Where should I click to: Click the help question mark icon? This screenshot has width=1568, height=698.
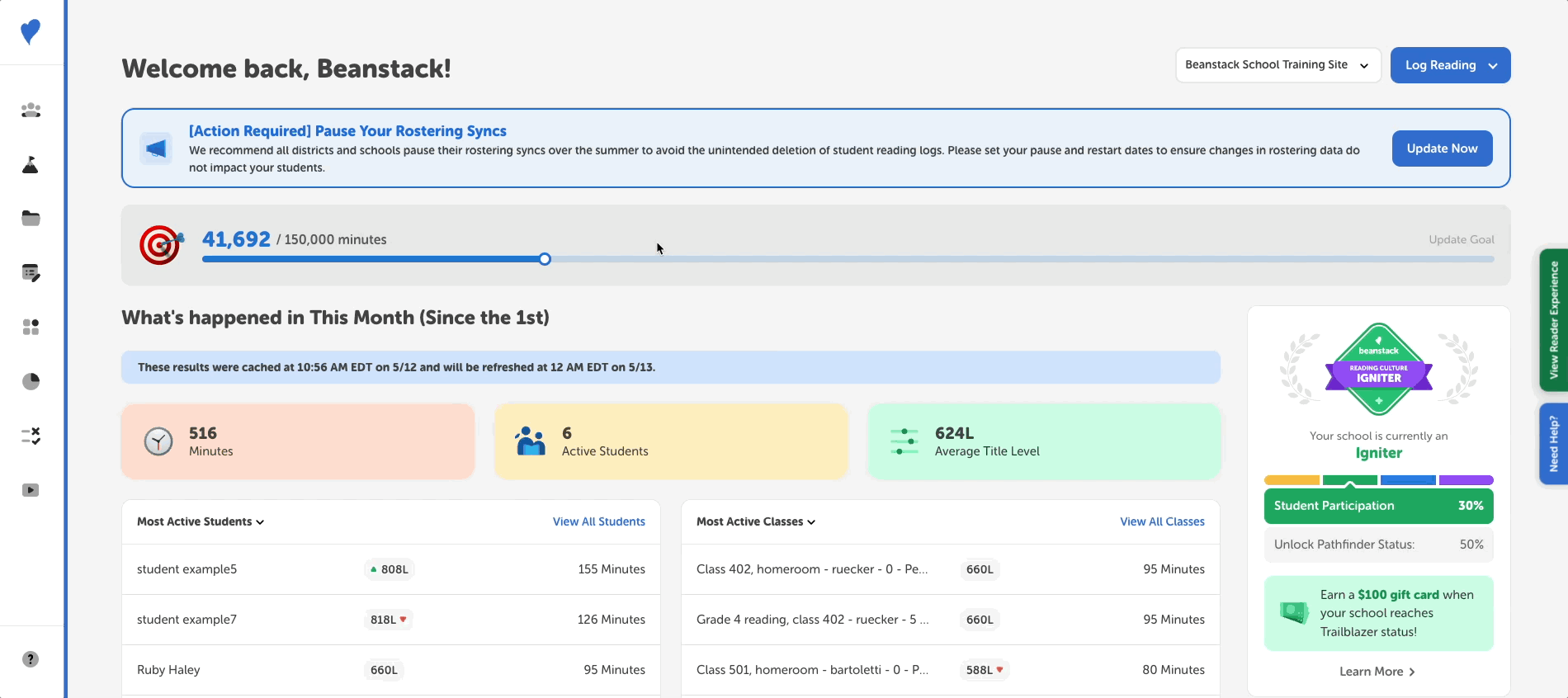(31, 659)
